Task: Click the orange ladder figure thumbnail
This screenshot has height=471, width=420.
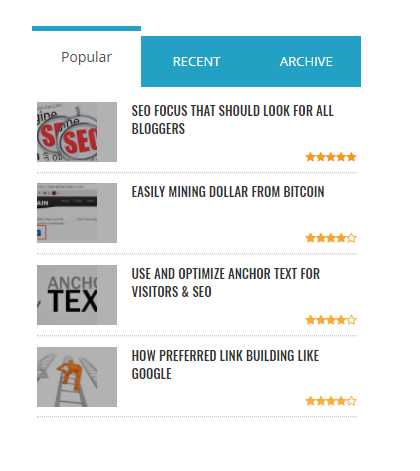Action: 77,377
